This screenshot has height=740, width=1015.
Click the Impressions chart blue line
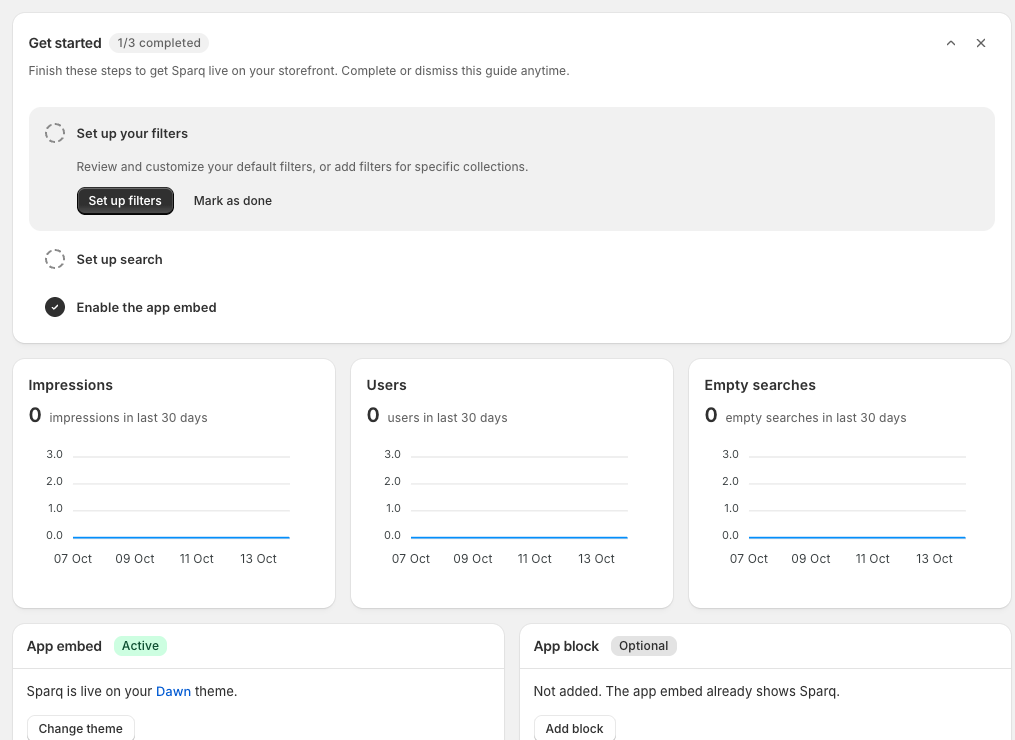181,537
